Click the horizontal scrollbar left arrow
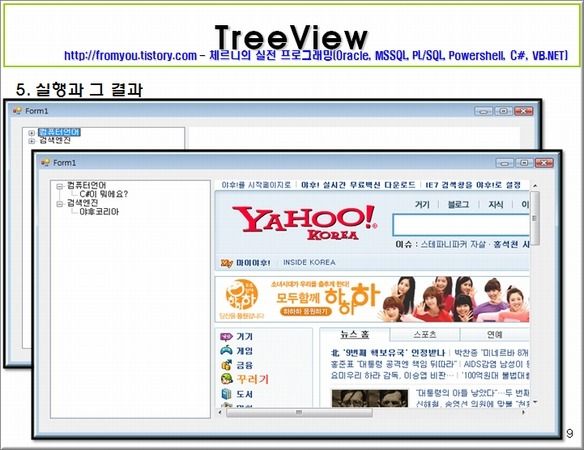 coord(220,412)
